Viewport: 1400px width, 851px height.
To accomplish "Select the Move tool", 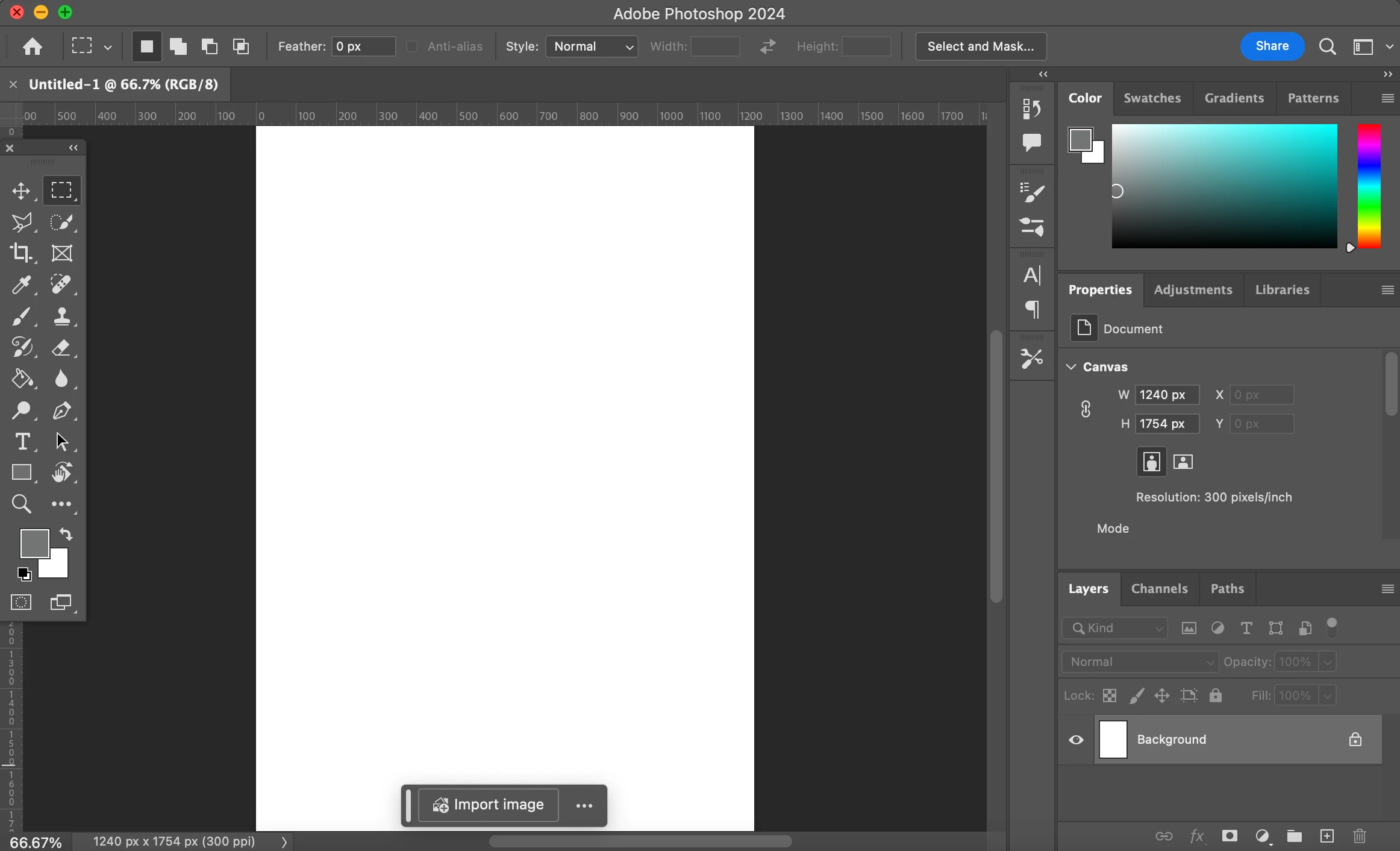I will [x=21, y=192].
